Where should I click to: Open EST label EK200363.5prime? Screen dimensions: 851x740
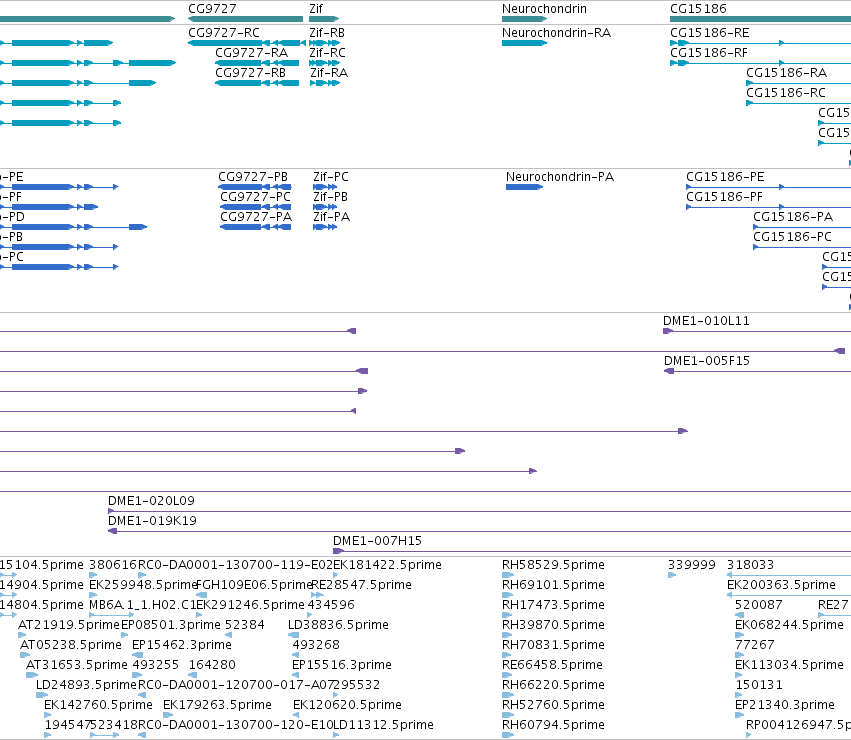[x=782, y=585]
